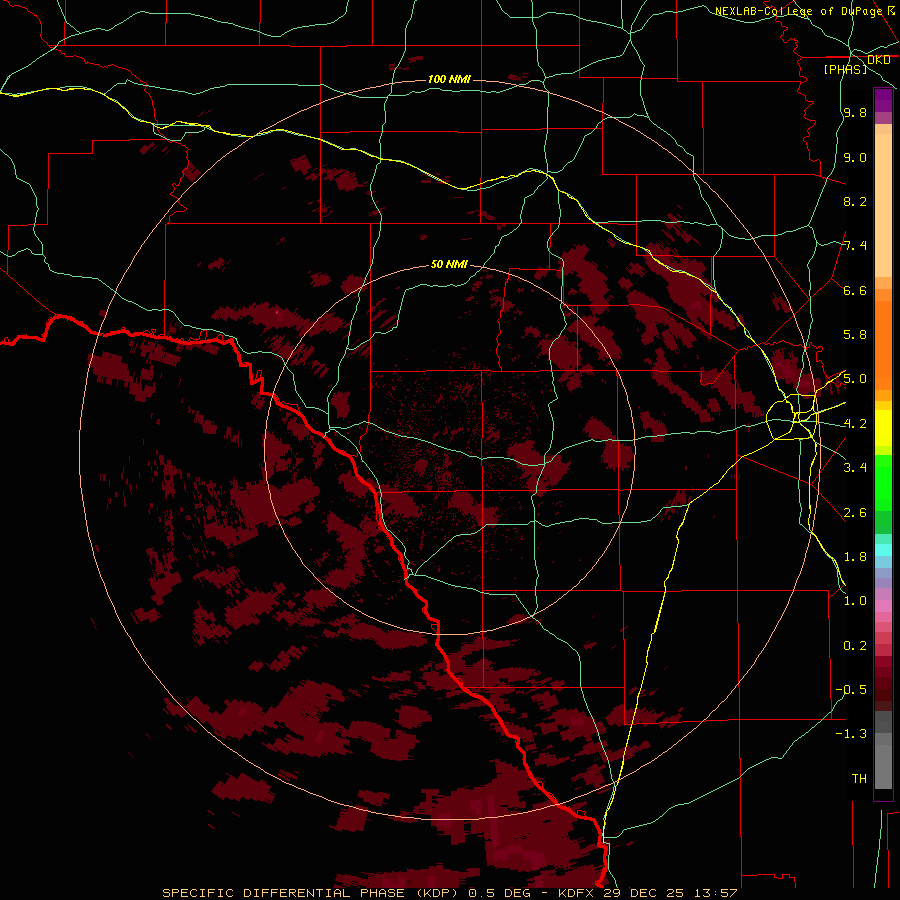Click the 1.8 value on the color scale
The image size is (900, 900).
click(855, 557)
